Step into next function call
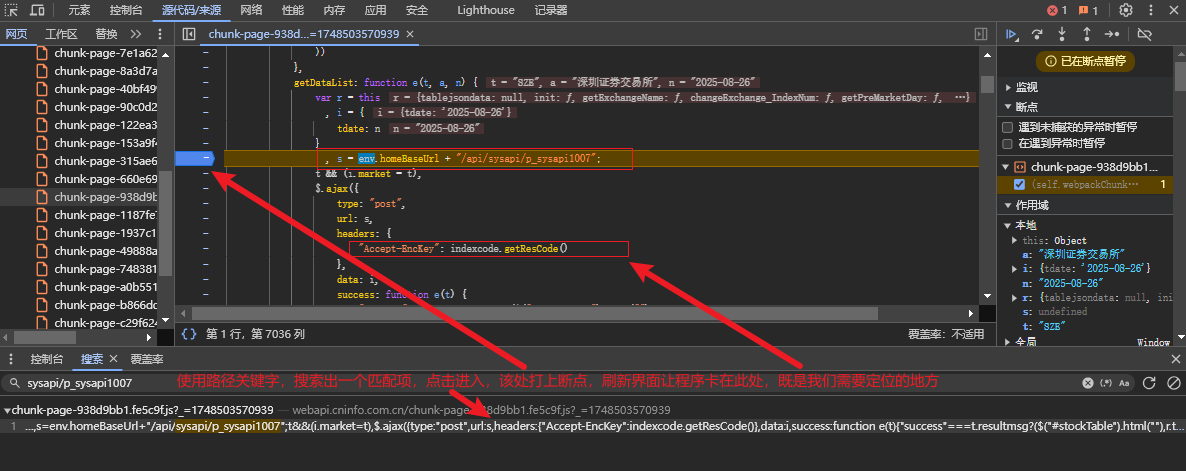Image resolution: width=1186 pixels, height=471 pixels. tap(1062, 34)
